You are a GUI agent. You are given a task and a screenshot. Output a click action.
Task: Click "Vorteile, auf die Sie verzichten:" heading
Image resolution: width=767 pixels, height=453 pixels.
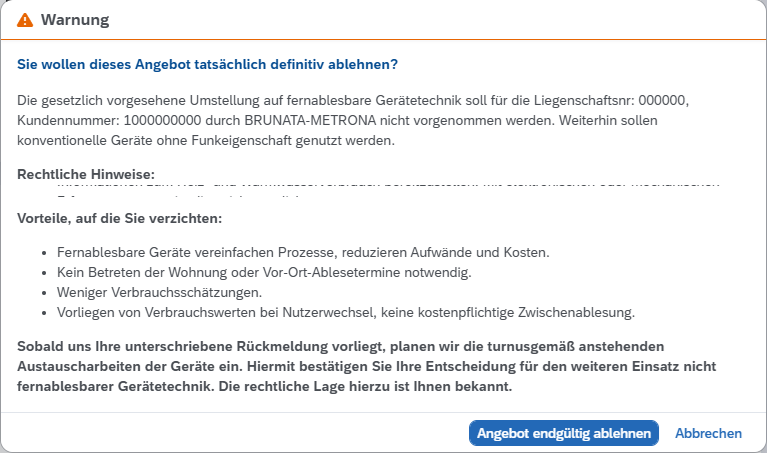[x=120, y=219]
